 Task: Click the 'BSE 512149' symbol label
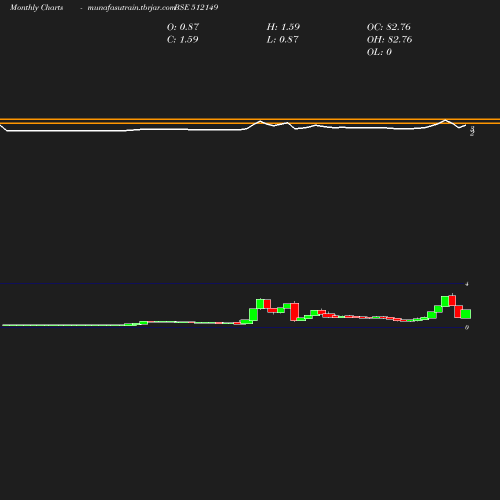(196, 7)
